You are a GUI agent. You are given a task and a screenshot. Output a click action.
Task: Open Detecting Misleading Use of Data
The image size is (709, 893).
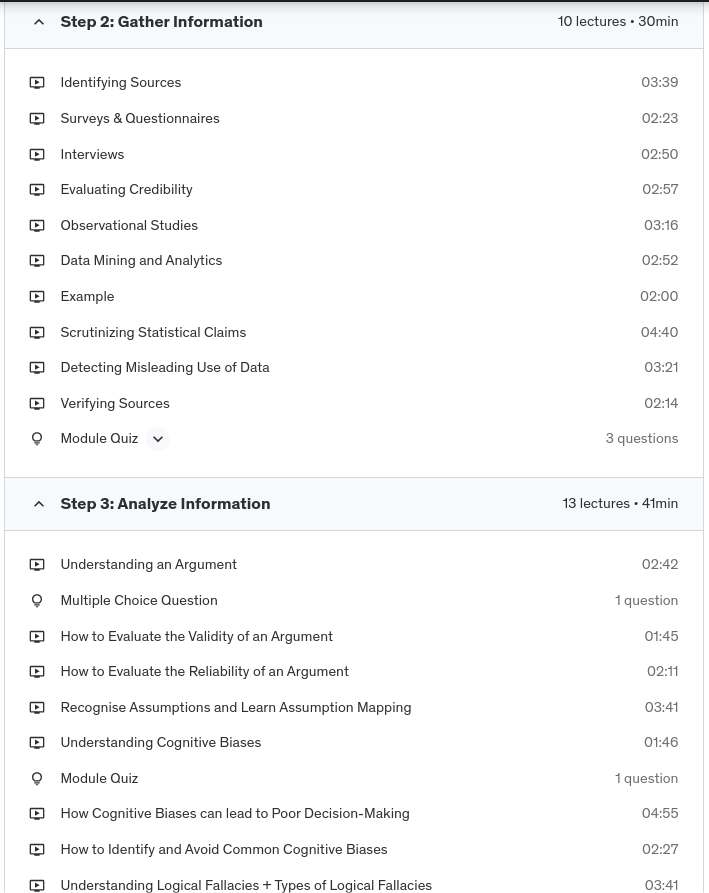point(164,368)
